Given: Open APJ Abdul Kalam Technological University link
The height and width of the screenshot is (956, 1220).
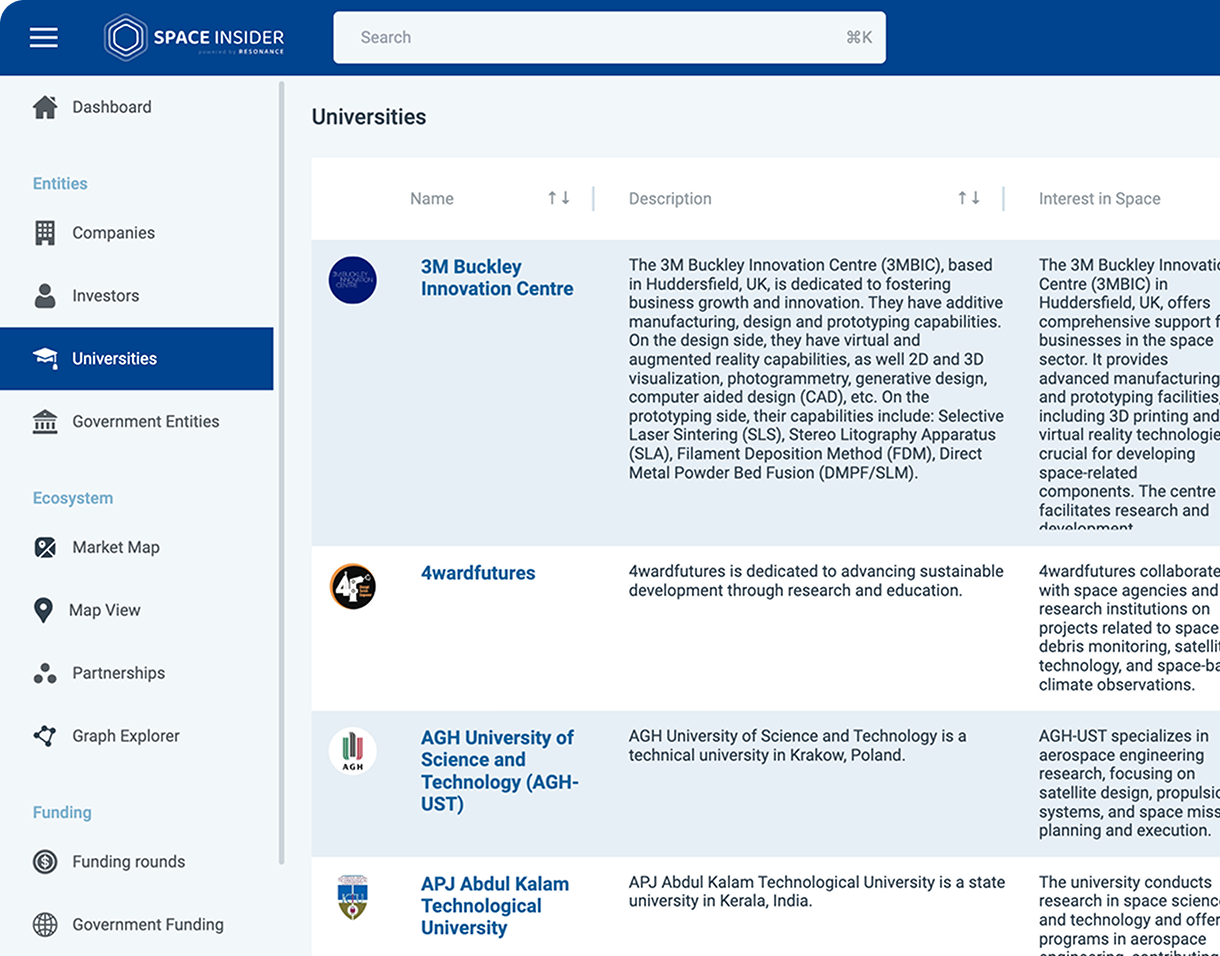Looking at the screenshot, I should click(x=495, y=906).
